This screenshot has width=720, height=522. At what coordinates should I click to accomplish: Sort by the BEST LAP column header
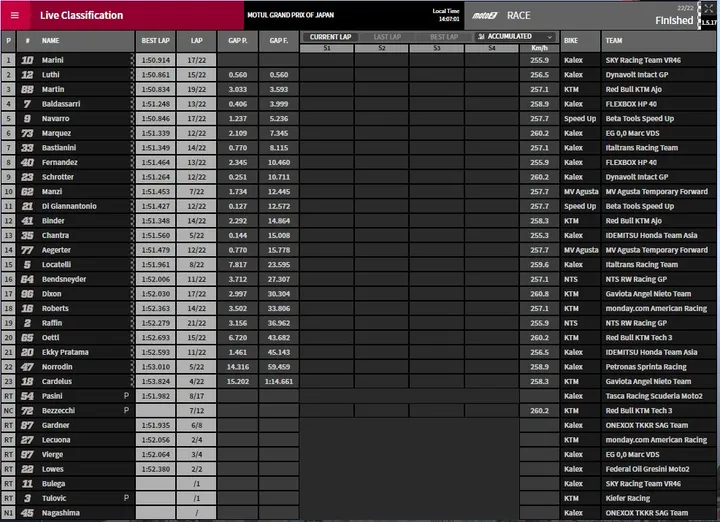156,41
